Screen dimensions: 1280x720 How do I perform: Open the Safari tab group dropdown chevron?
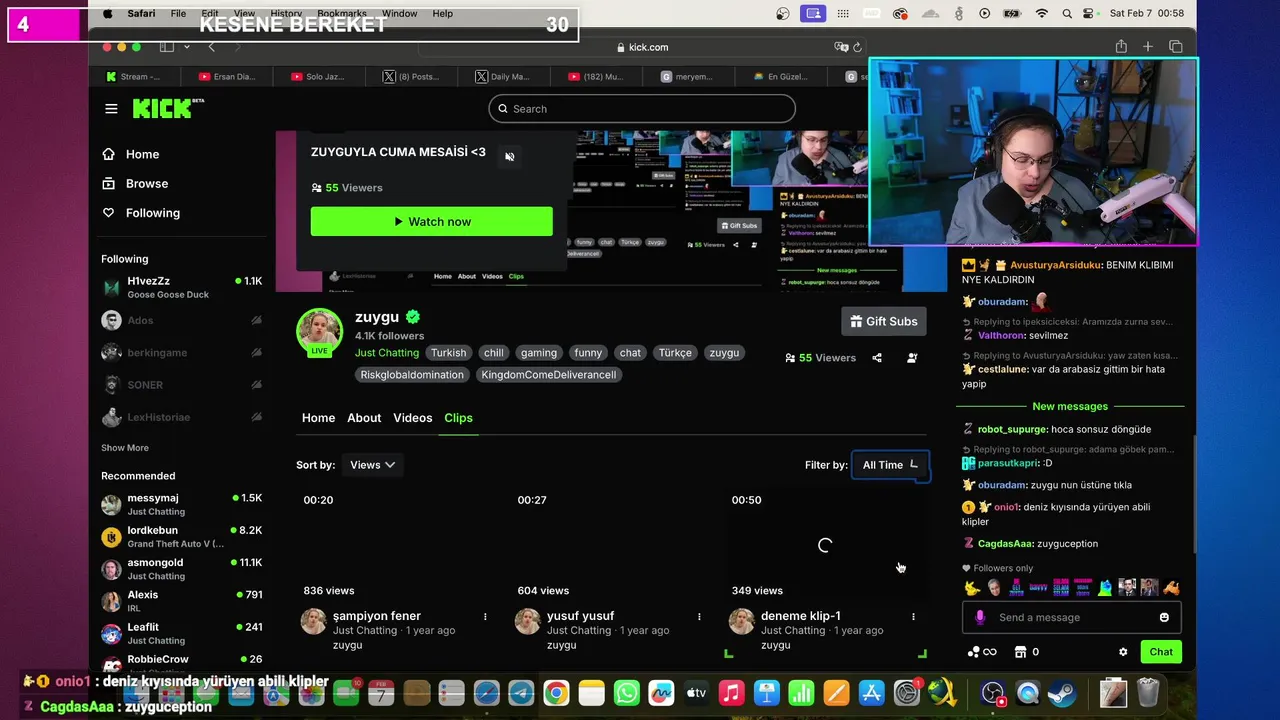click(x=186, y=47)
